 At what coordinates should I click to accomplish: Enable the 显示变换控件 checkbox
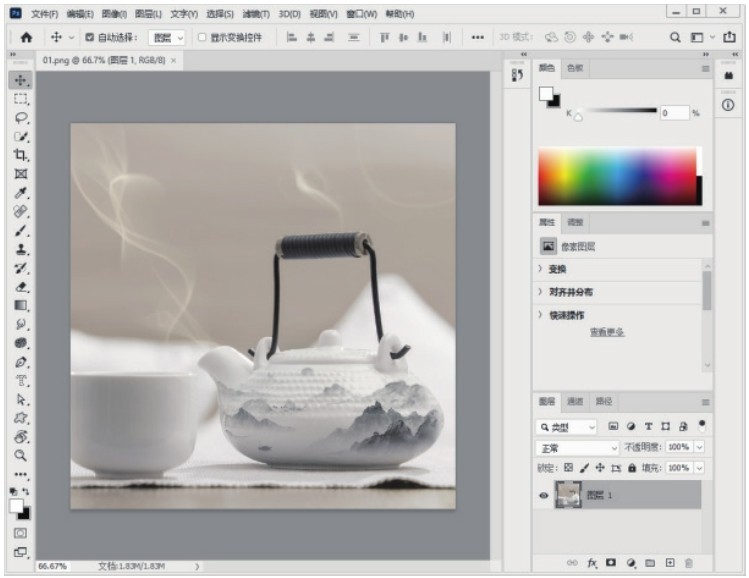[202, 37]
